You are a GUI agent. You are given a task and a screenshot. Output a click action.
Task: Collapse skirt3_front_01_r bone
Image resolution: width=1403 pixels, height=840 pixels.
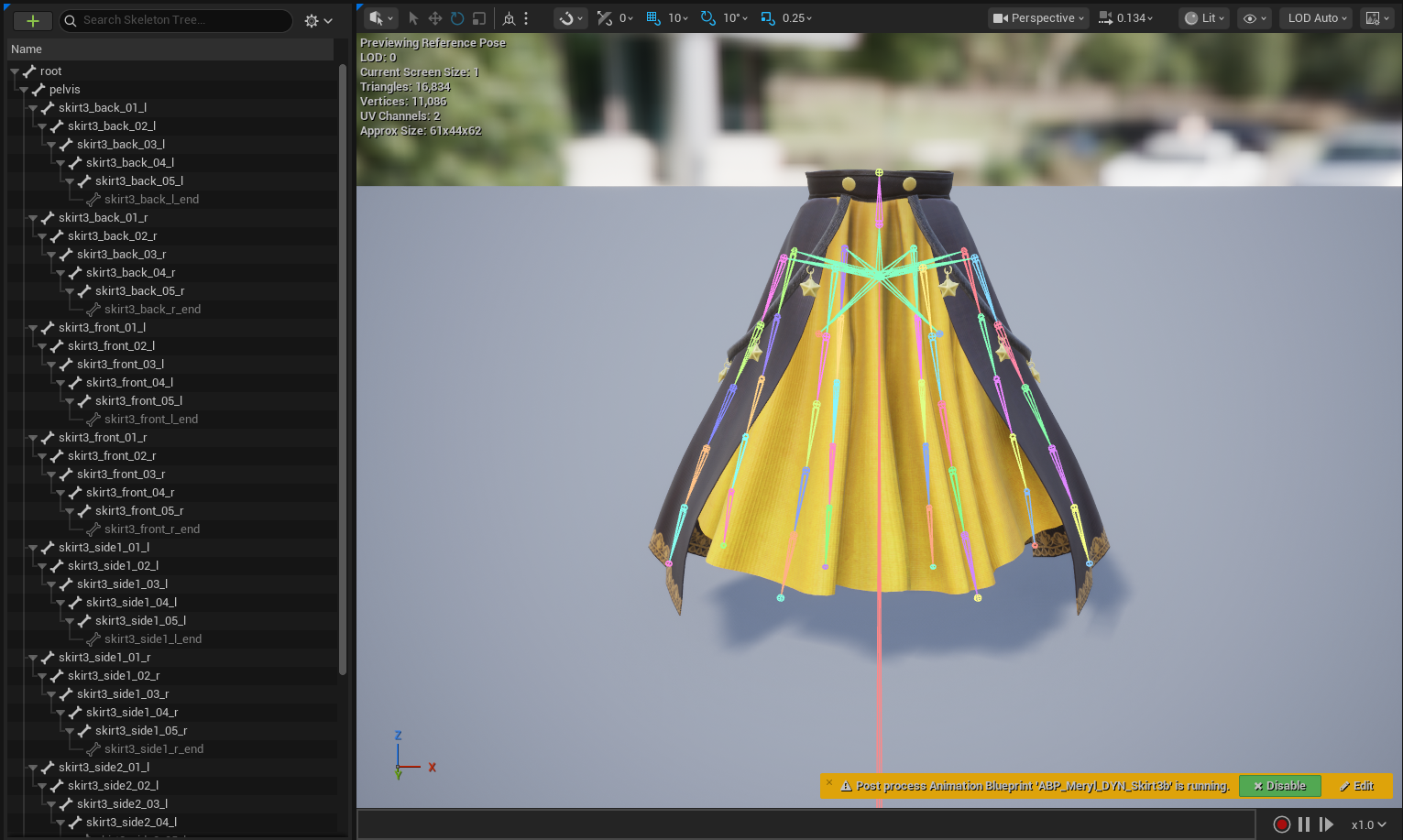pos(33,438)
